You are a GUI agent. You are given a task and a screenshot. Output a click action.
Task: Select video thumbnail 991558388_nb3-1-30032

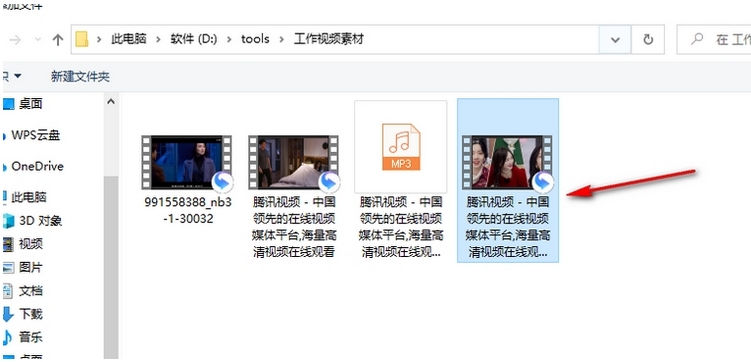(186, 162)
